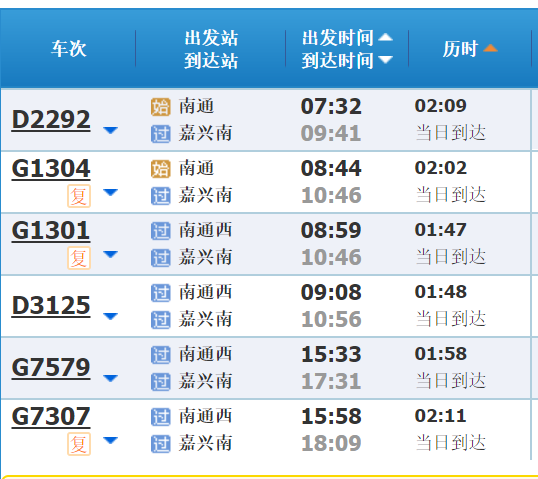Click the 复 badge under G1304

pos(79,196)
